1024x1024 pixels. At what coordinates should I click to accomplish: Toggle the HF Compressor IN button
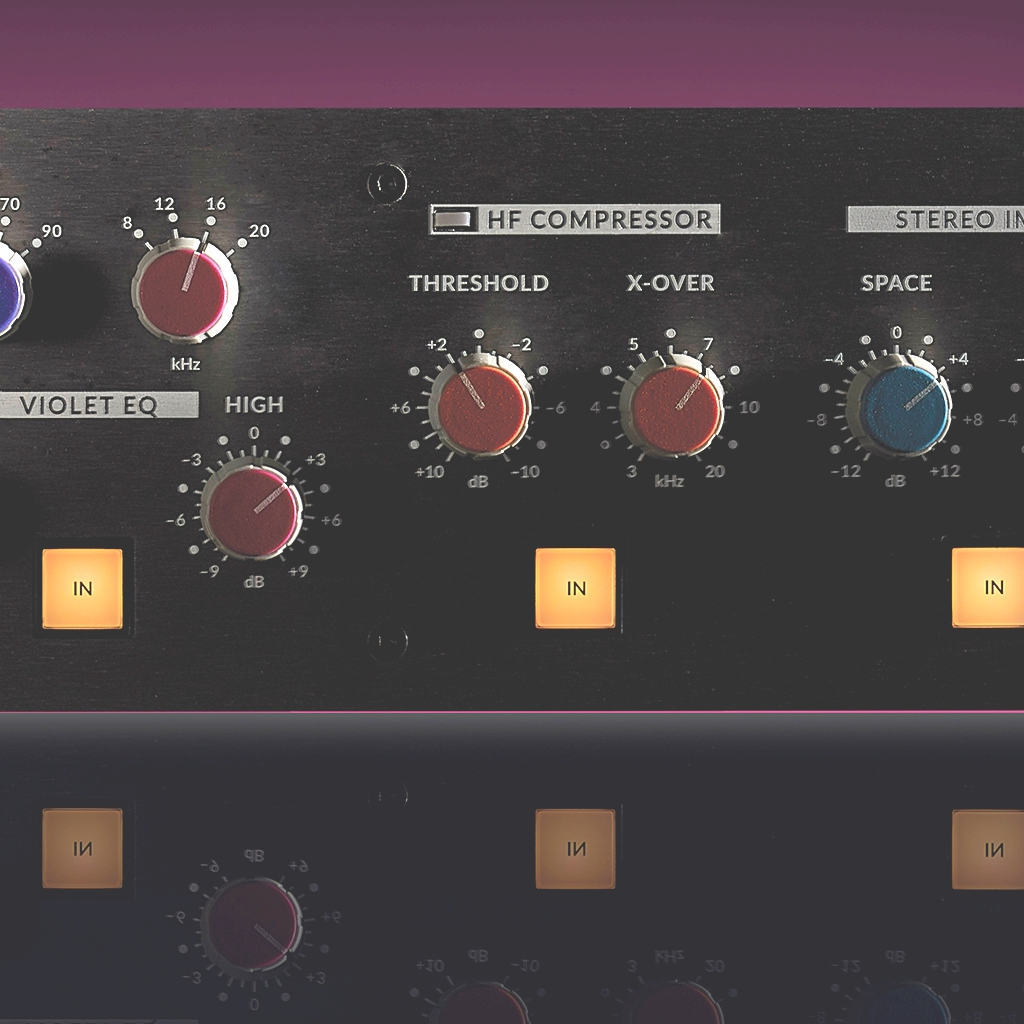pos(575,588)
